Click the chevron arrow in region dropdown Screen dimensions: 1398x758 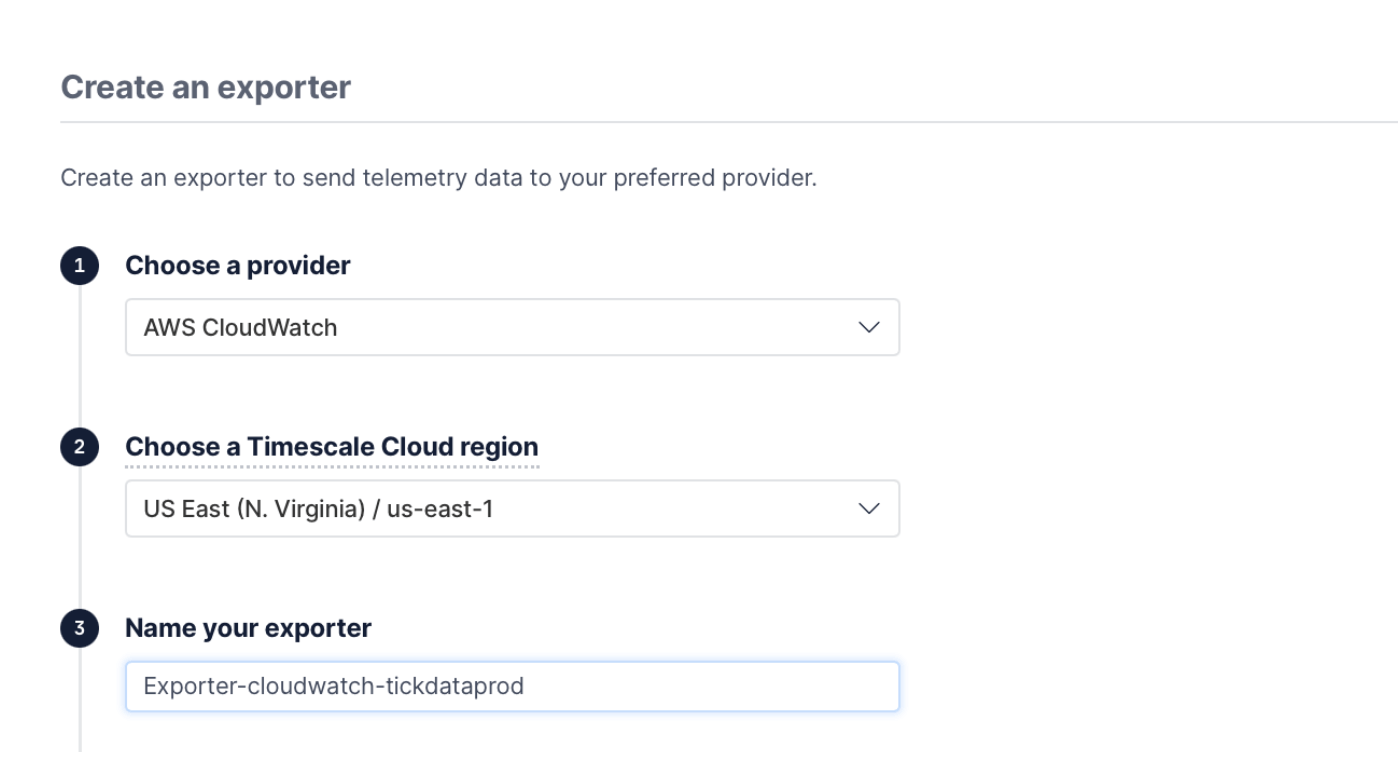coord(869,508)
